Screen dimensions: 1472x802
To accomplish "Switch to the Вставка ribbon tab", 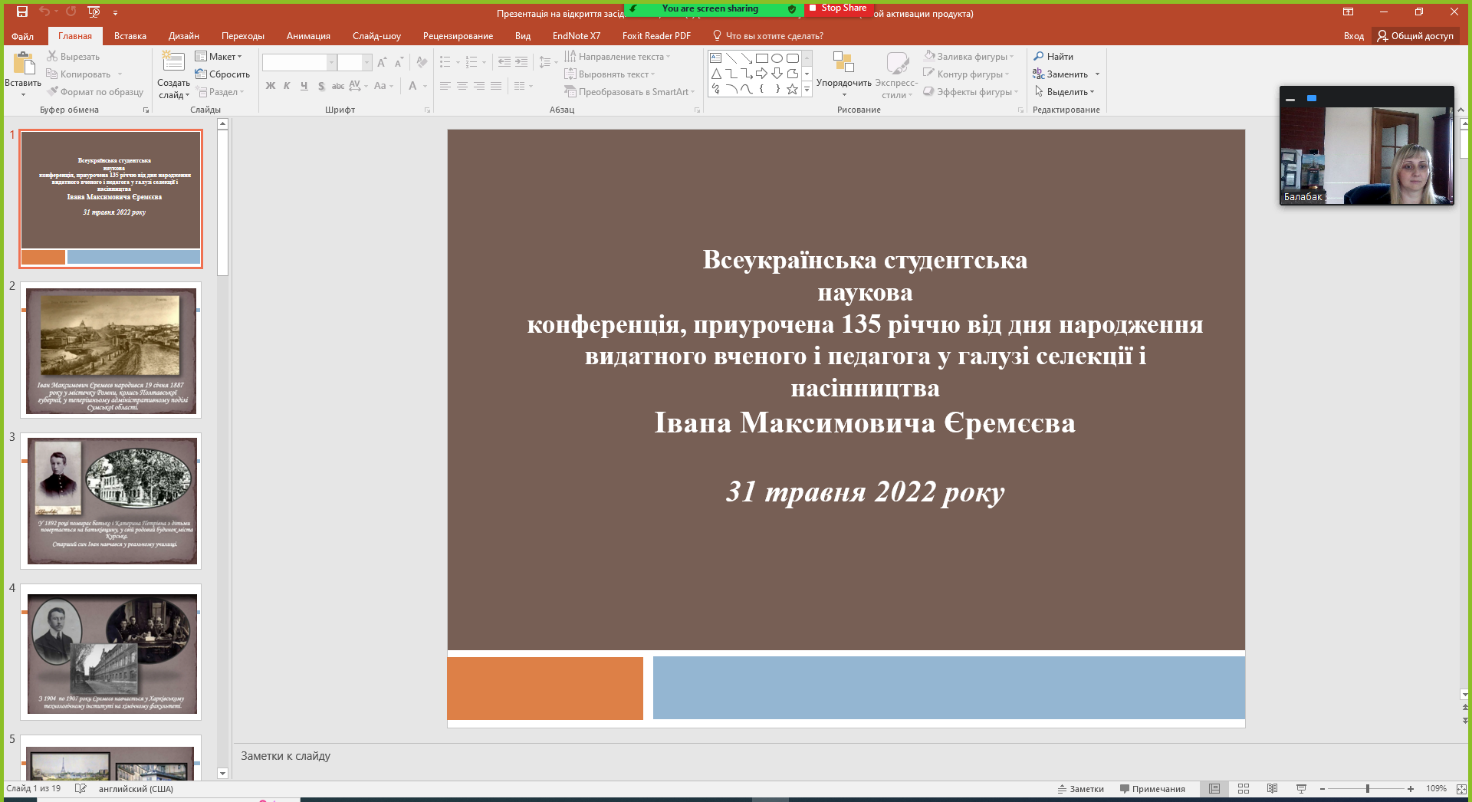I will (x=130, y=36).
